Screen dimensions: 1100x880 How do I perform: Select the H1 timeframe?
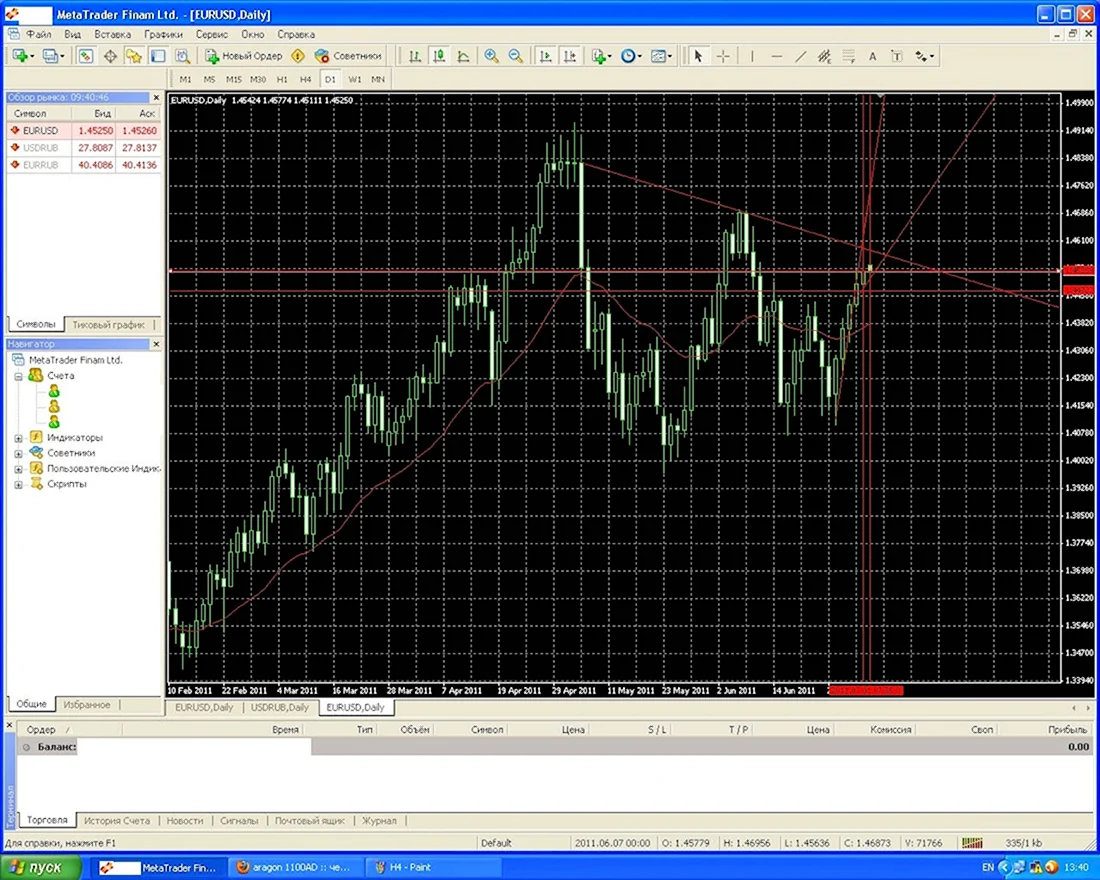click(x=282, y=79)
